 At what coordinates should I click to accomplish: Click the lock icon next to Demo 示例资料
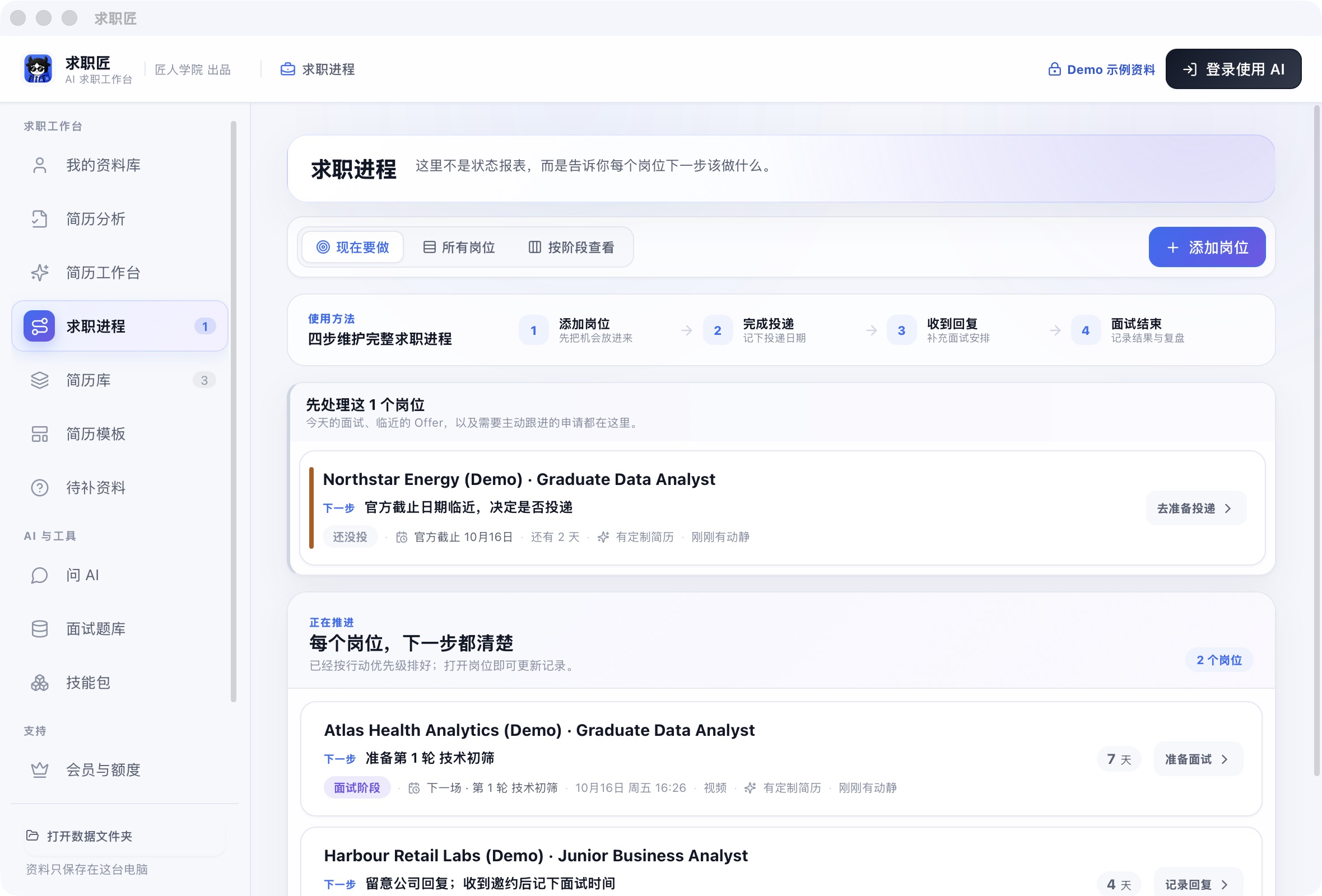(x=1054, y=69)
